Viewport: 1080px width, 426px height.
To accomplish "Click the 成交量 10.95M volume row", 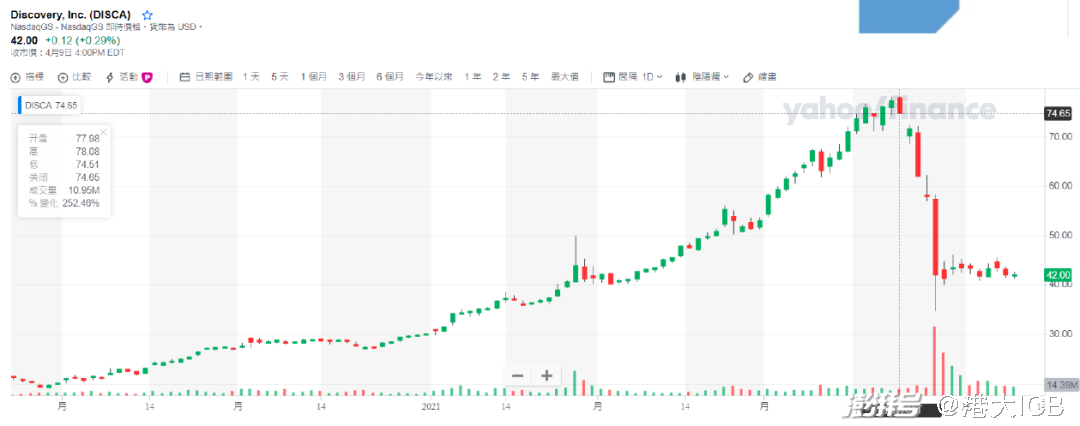I will [64, 190].
